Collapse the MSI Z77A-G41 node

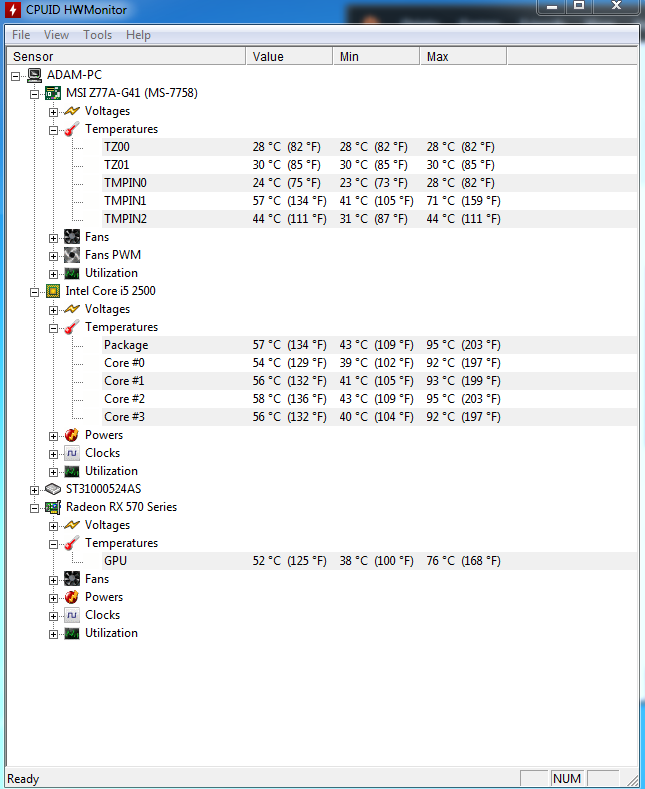coord(34,94)
